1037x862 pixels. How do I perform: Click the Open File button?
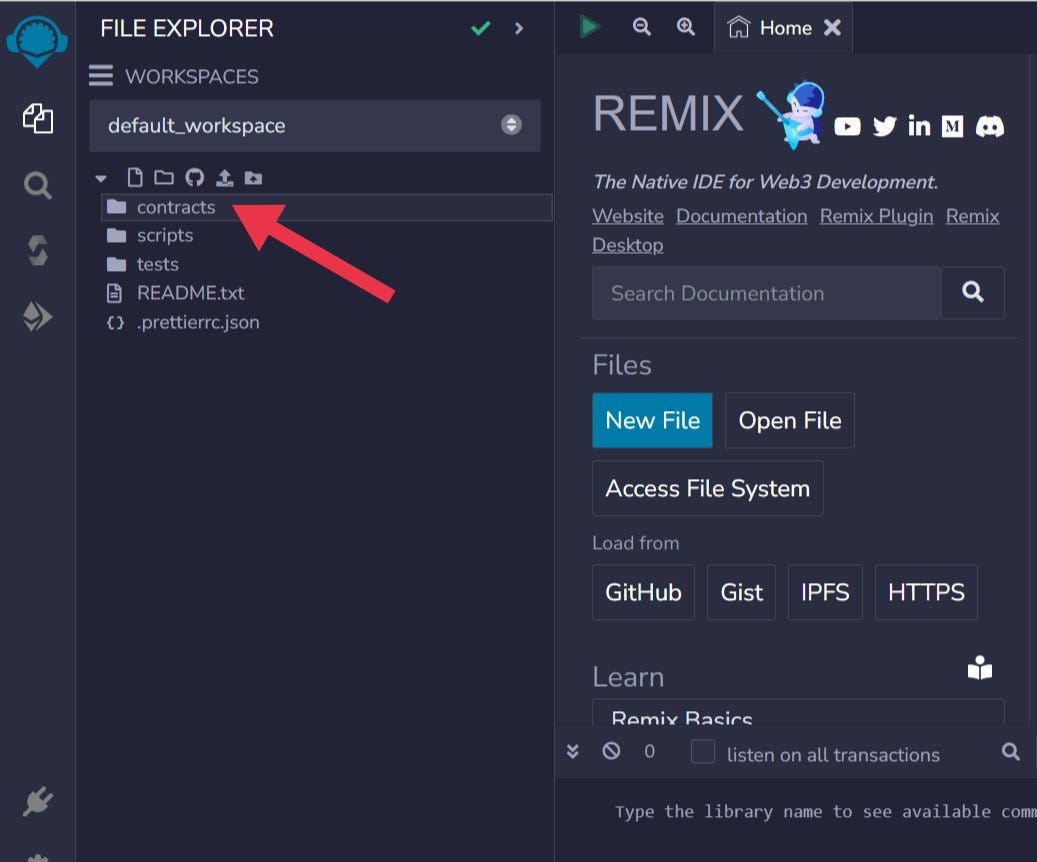pyautogui.click(x=790, y=420)
